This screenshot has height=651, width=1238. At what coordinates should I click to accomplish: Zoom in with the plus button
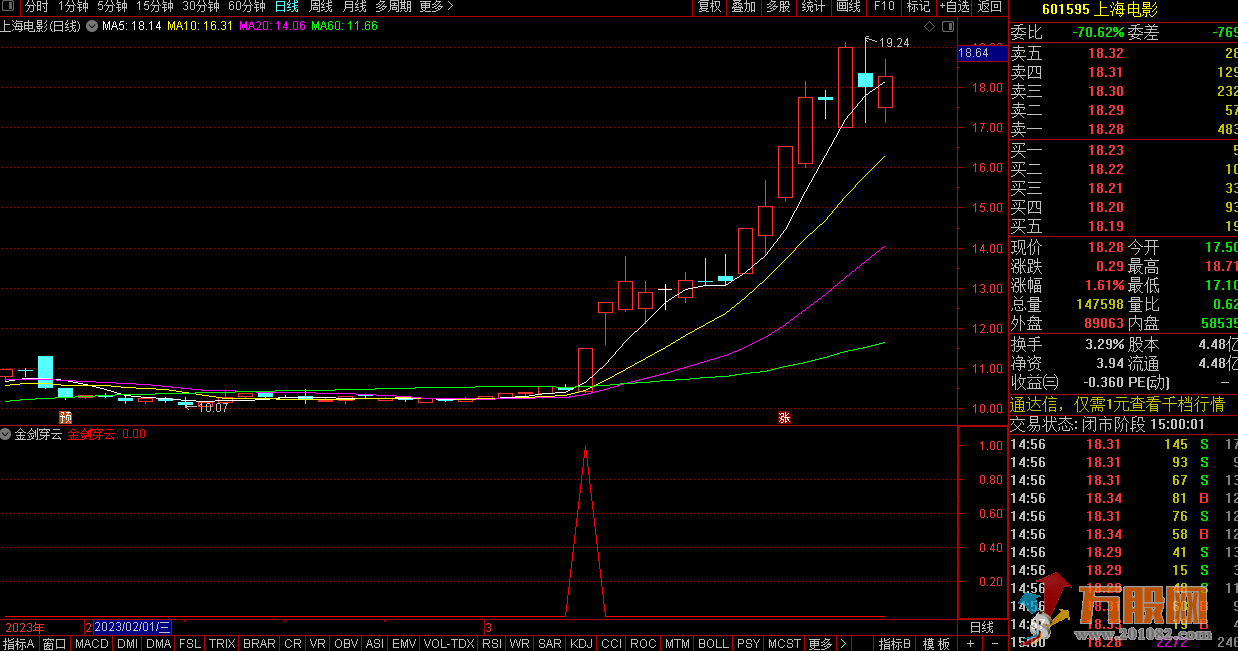(x=970, y=644)
